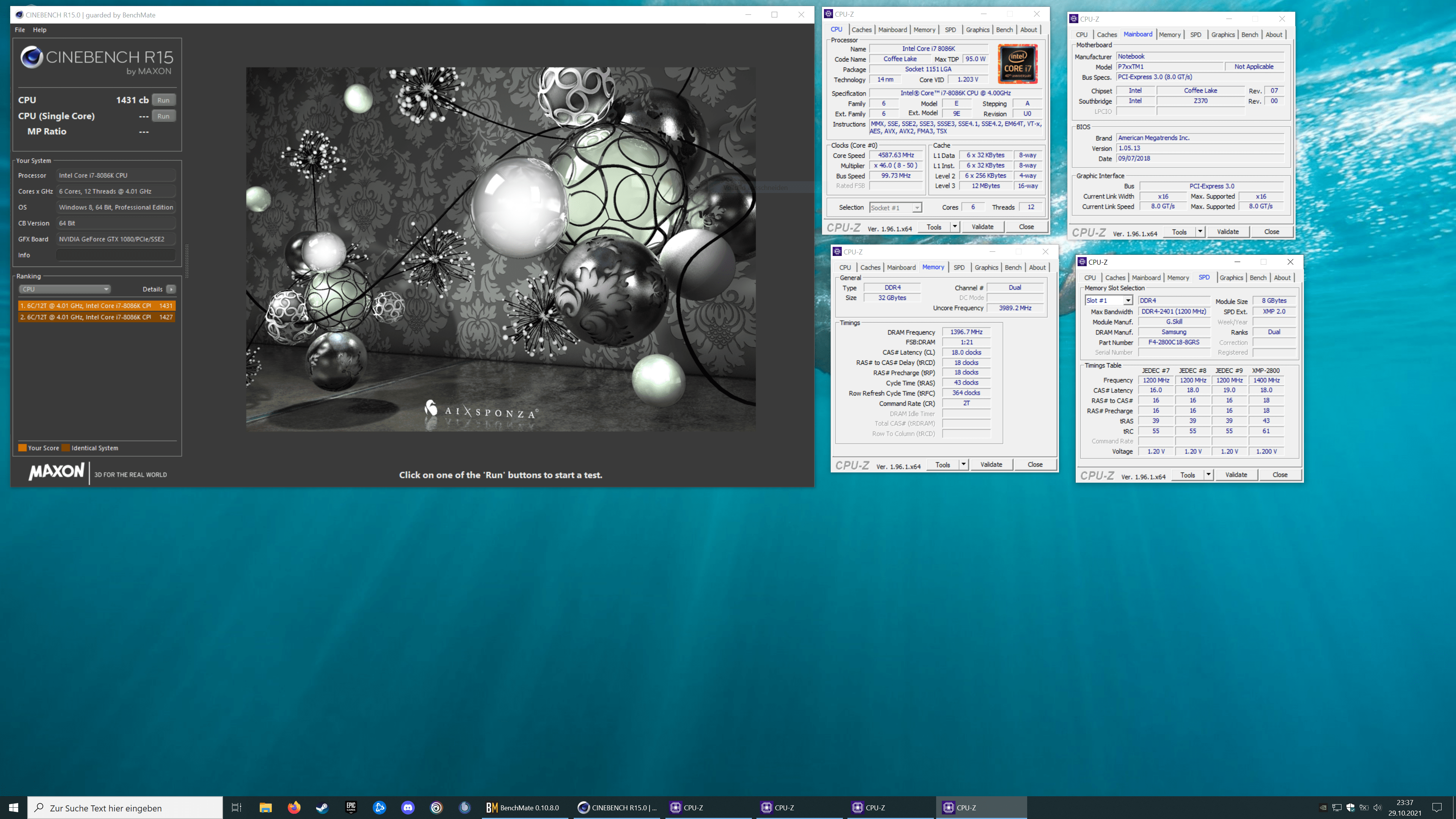Viewport: 1456px width, 819px height.
Task: Click the Intel Core i7 processor logo
Action: point(1017,64)
